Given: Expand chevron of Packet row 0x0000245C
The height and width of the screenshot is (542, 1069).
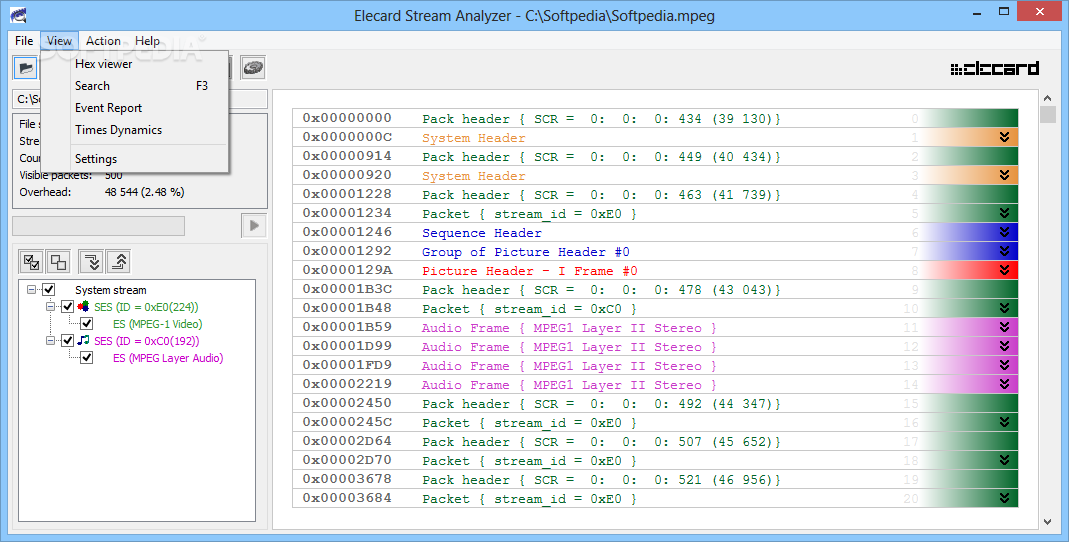Looking at the screenshot, I should [x=1004, y=423].
